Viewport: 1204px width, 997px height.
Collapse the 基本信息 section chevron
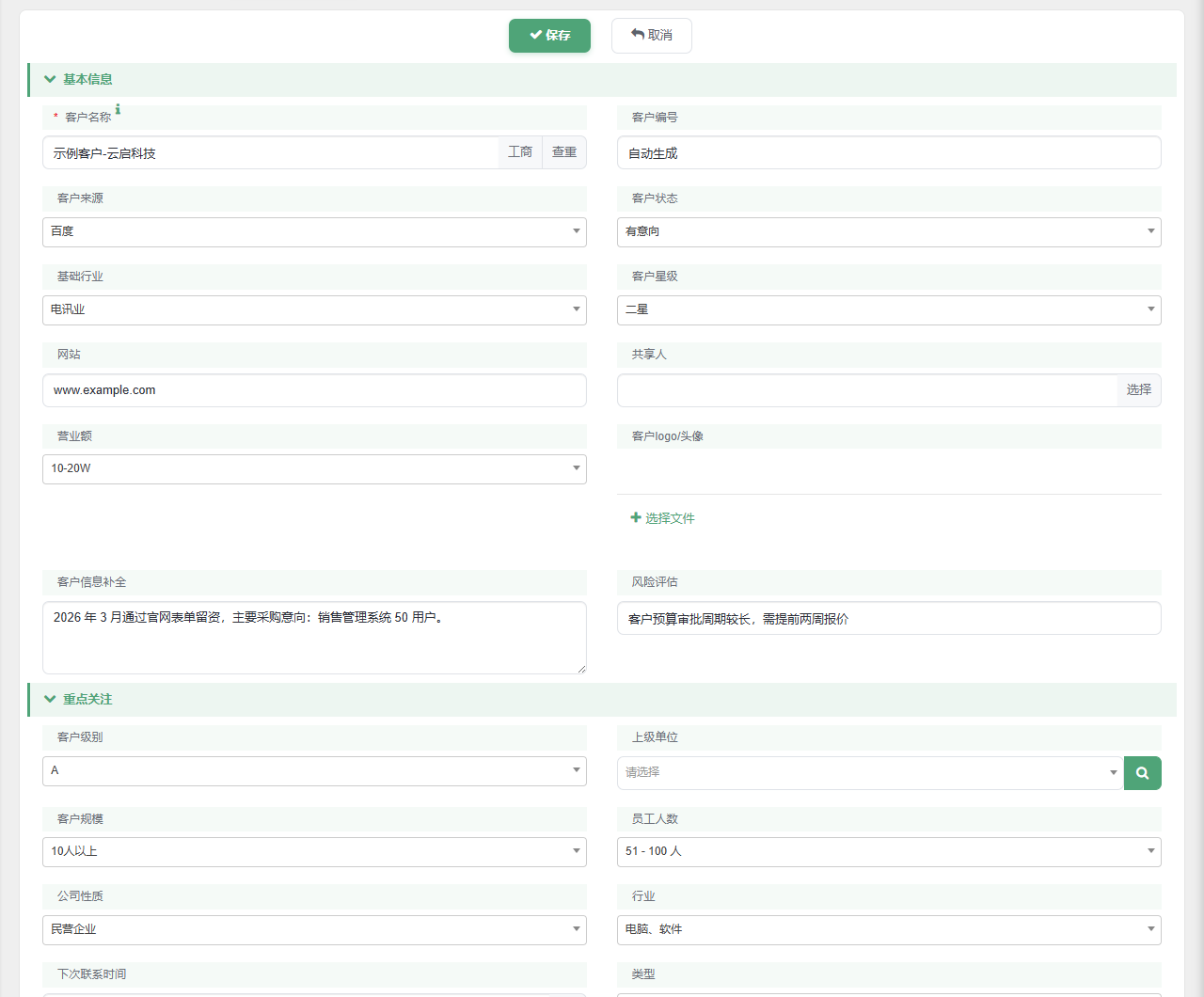coord(50,80)
